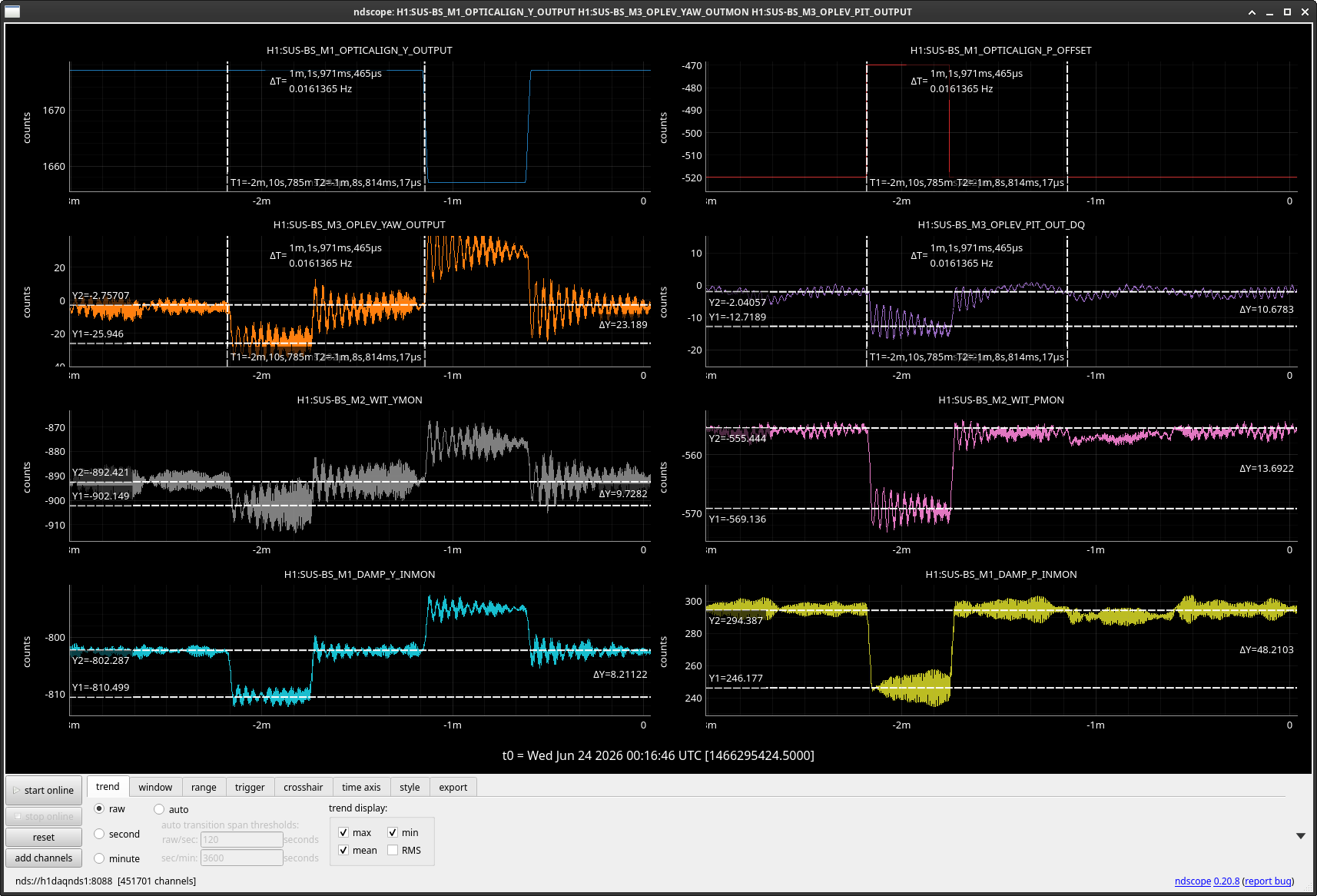
Task: Switch to the crosshair tab
Action: point(303,787)
